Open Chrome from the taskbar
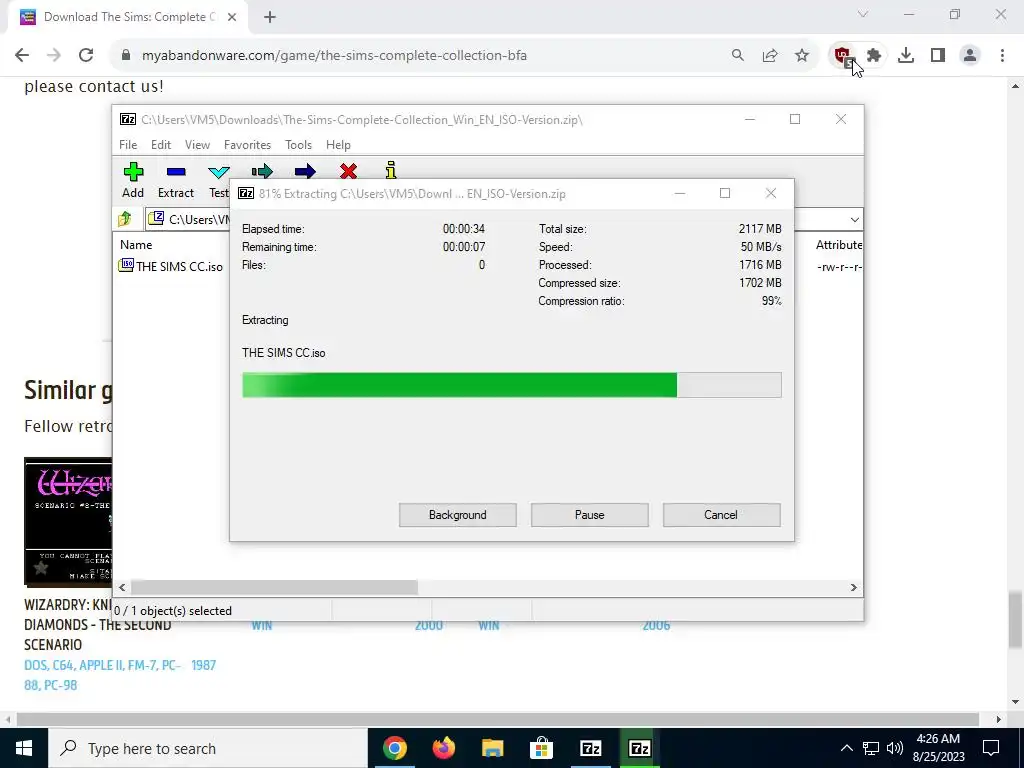 coord(394,748)
